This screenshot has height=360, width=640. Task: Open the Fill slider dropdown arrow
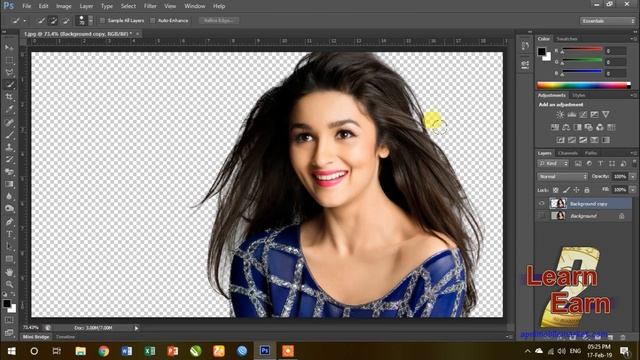[633, 190]
